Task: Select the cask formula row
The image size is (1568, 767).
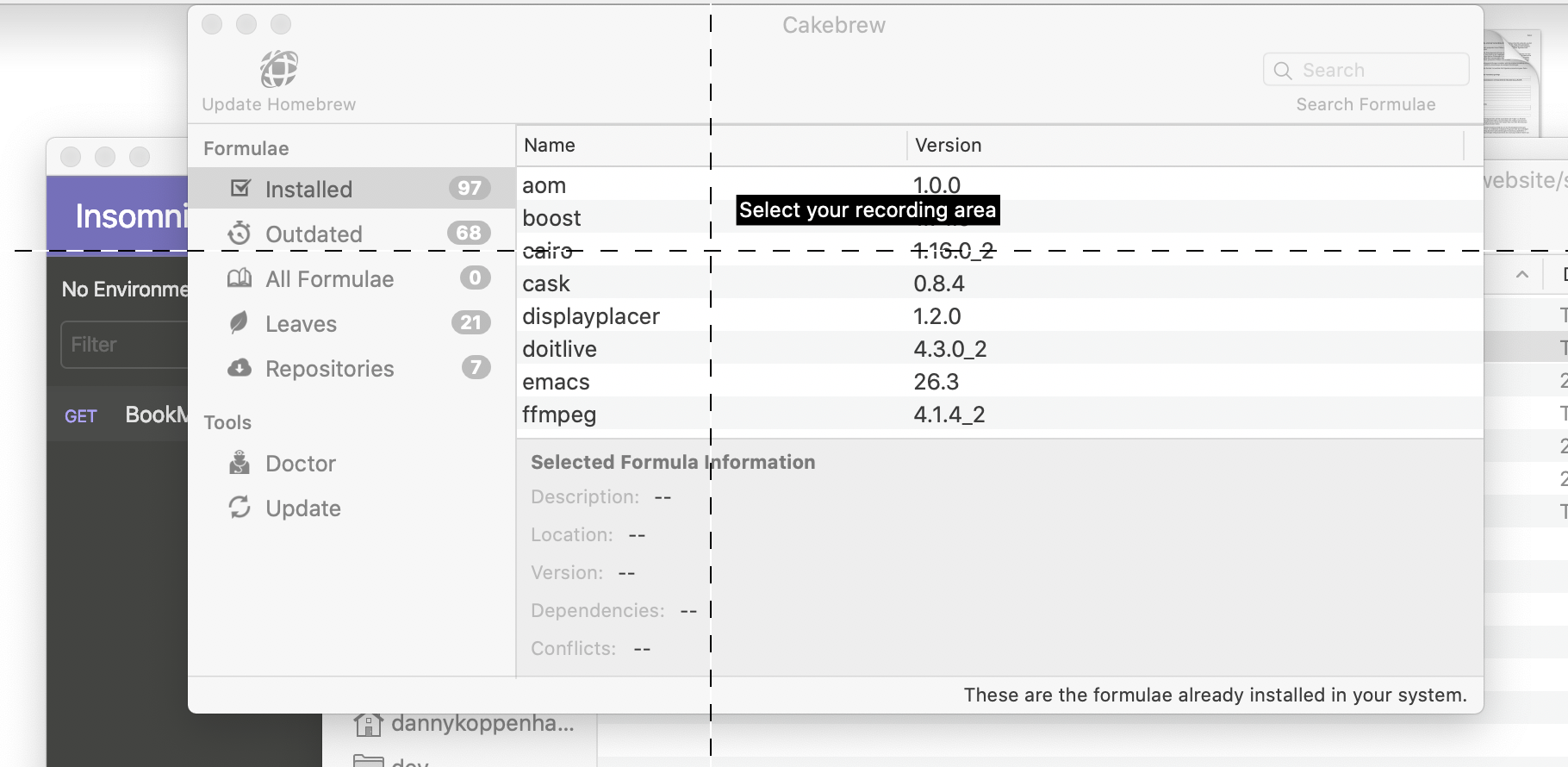Action: [1000, 283]
